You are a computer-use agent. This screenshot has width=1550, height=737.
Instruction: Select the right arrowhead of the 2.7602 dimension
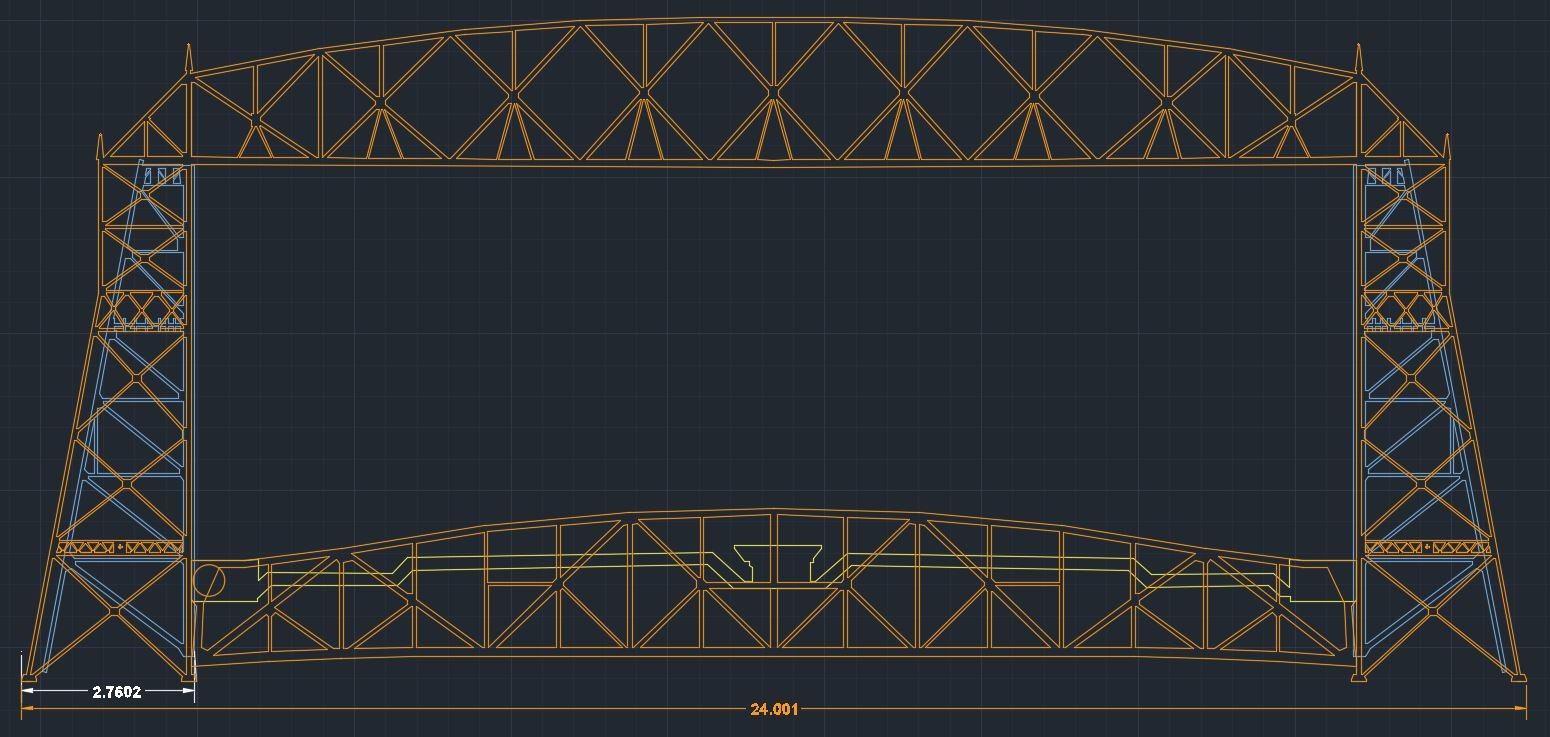tap(188, 691)
